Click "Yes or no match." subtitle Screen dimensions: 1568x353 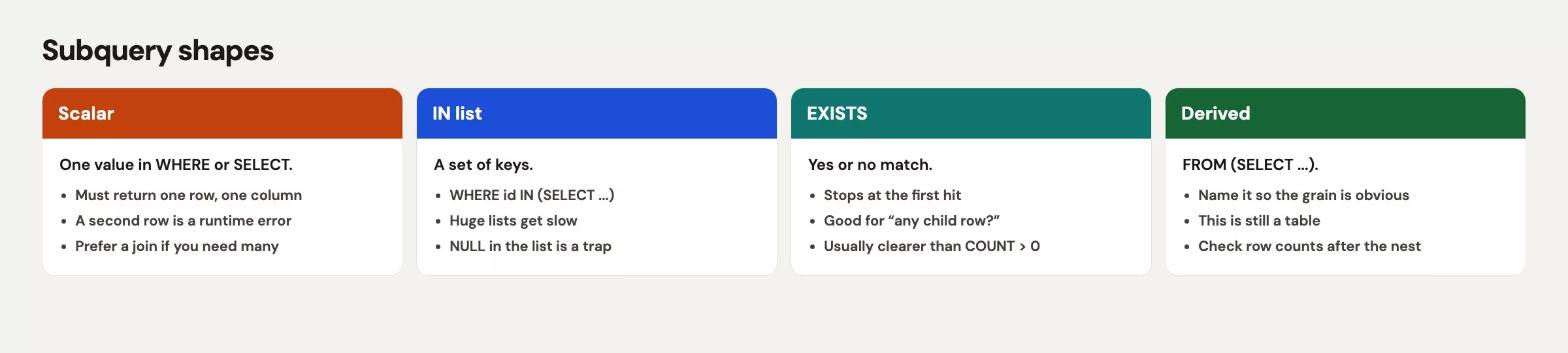point(870,165)
